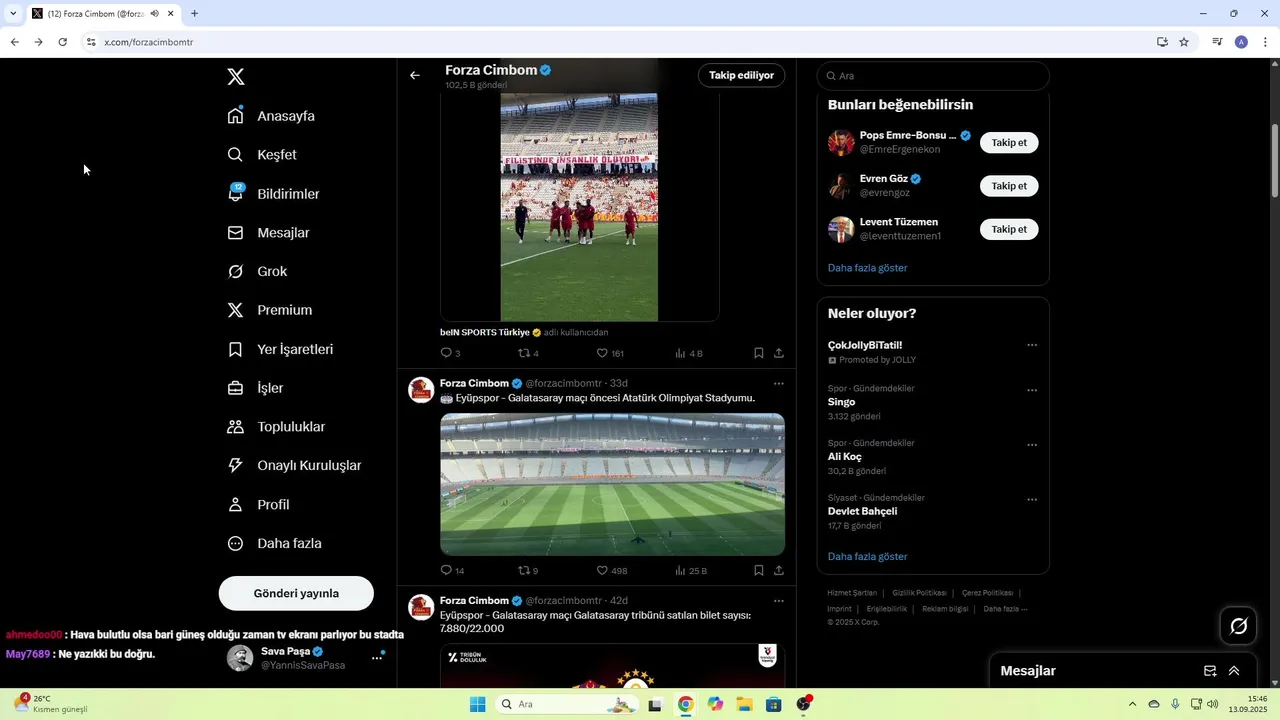Open Windows Start menu
The image size is (1280, 720).
478,704
